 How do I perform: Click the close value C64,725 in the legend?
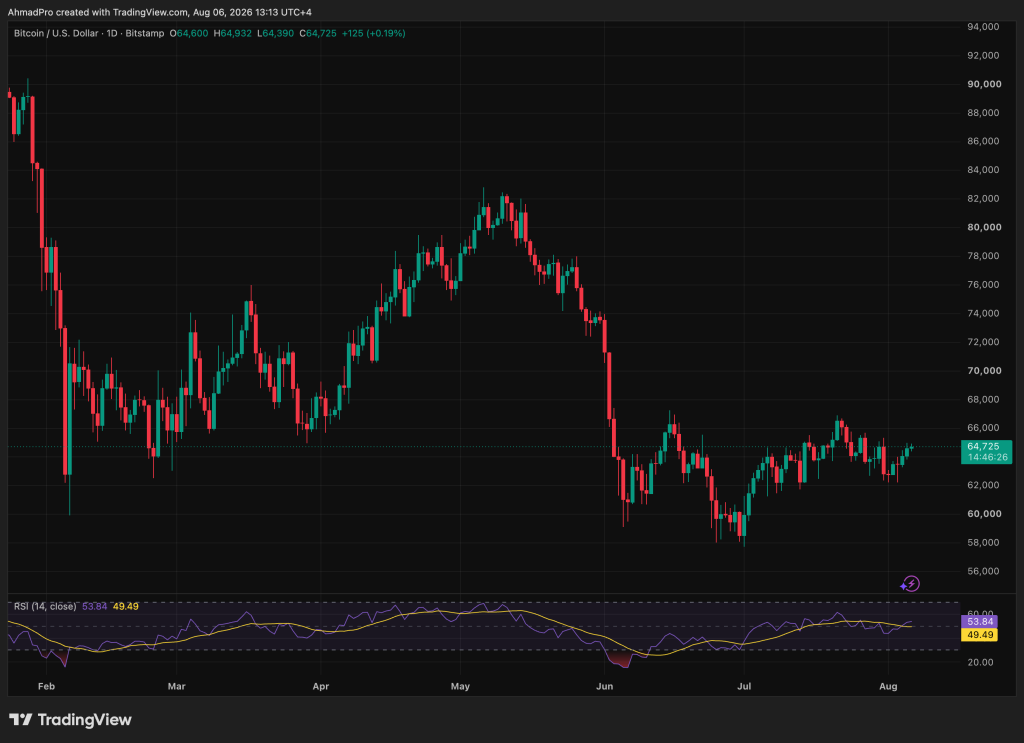(318, 33)
